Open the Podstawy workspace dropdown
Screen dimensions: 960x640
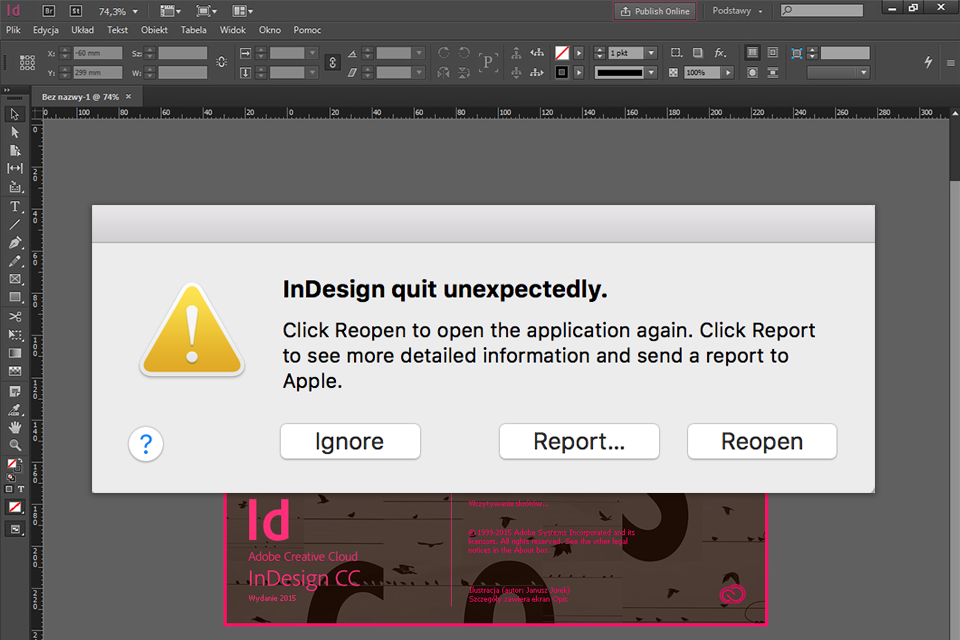point(738,10)
